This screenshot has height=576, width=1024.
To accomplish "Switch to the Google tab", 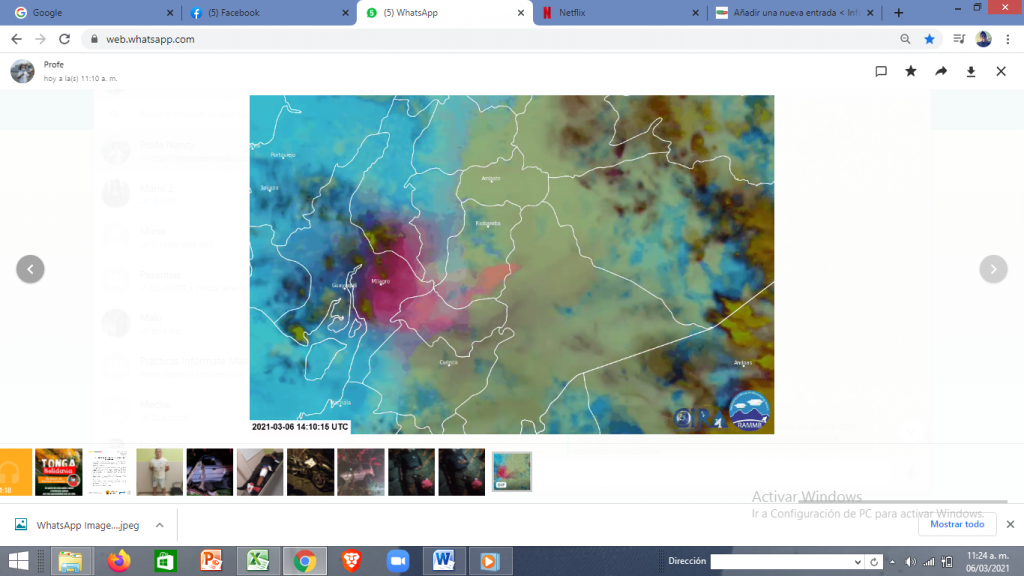I will 91,13.
